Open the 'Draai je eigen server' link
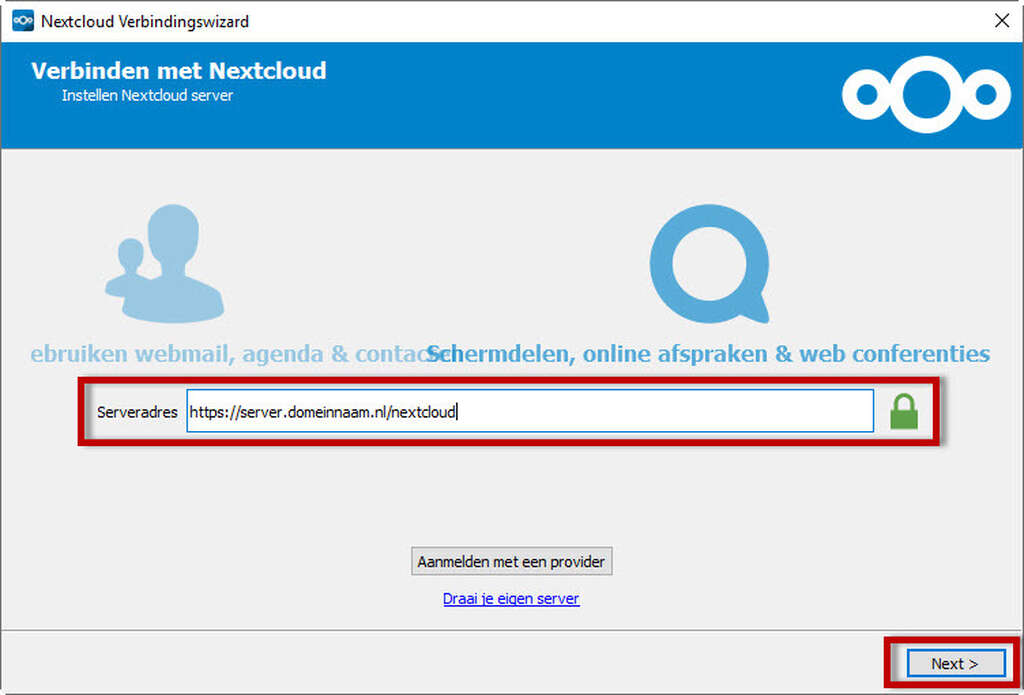The width and height of the screenshot is (1024, 695). (511, 599)
